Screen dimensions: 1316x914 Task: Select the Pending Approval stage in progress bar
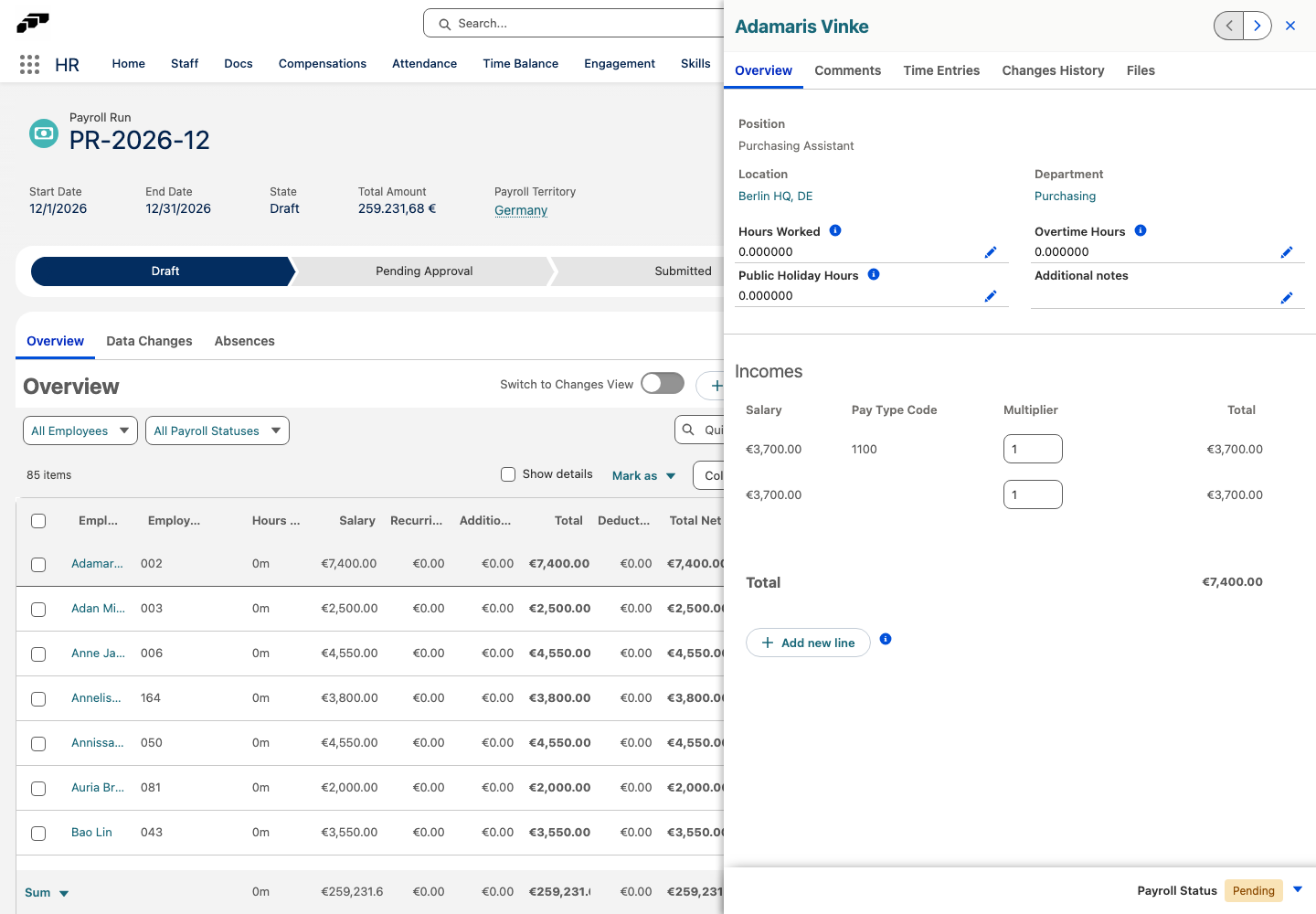(x=424, y=271)
